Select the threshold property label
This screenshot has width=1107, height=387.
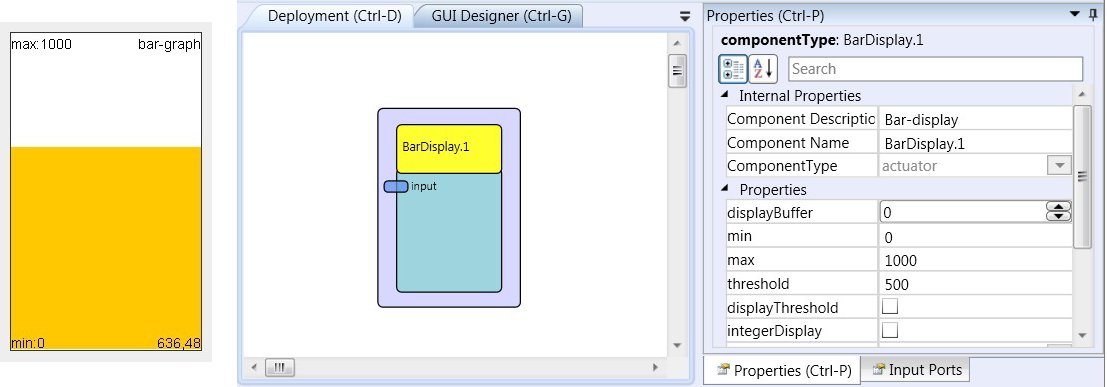(x=758, y=284)
